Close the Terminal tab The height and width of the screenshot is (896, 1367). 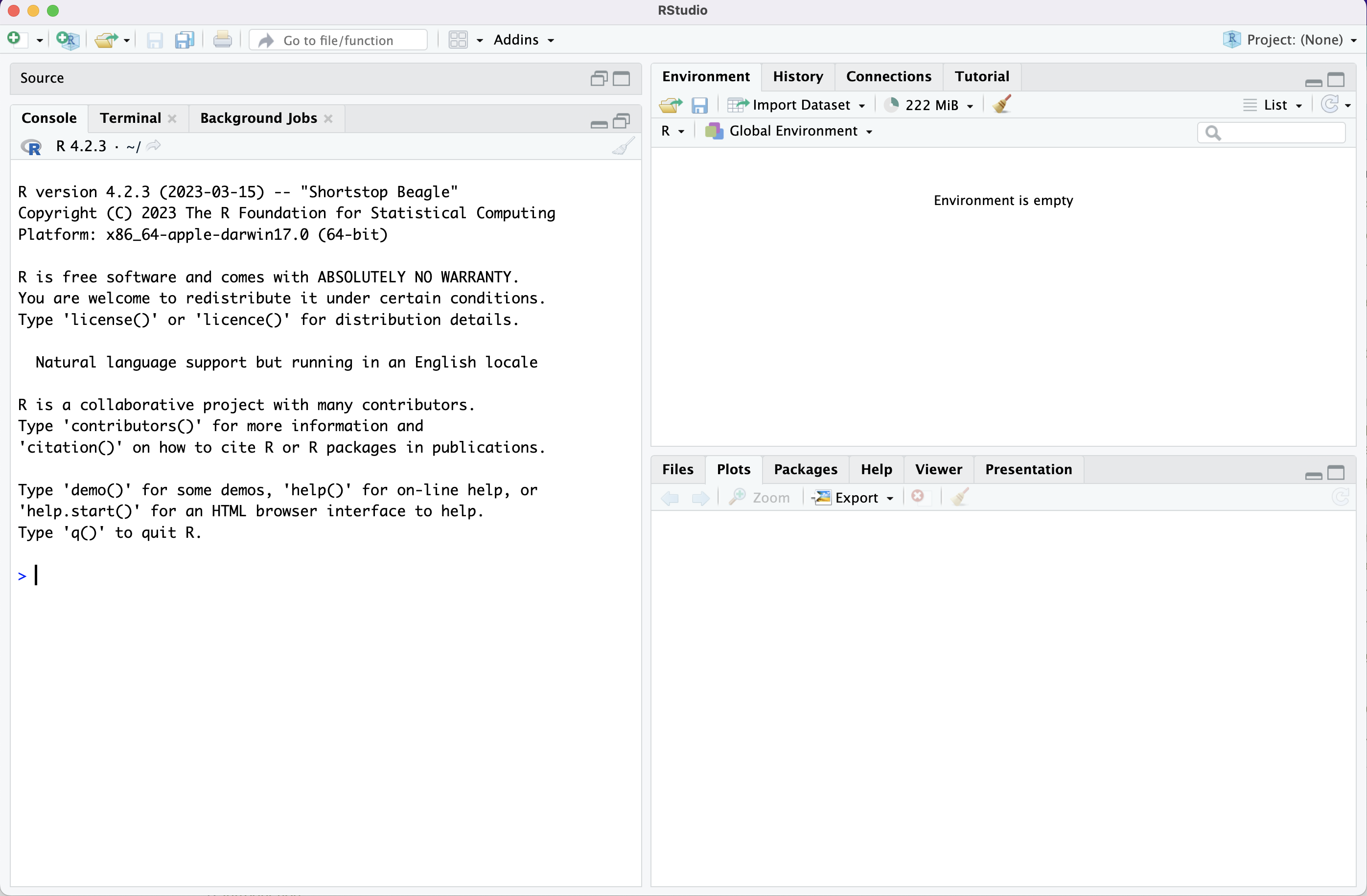tap(172, 118)
